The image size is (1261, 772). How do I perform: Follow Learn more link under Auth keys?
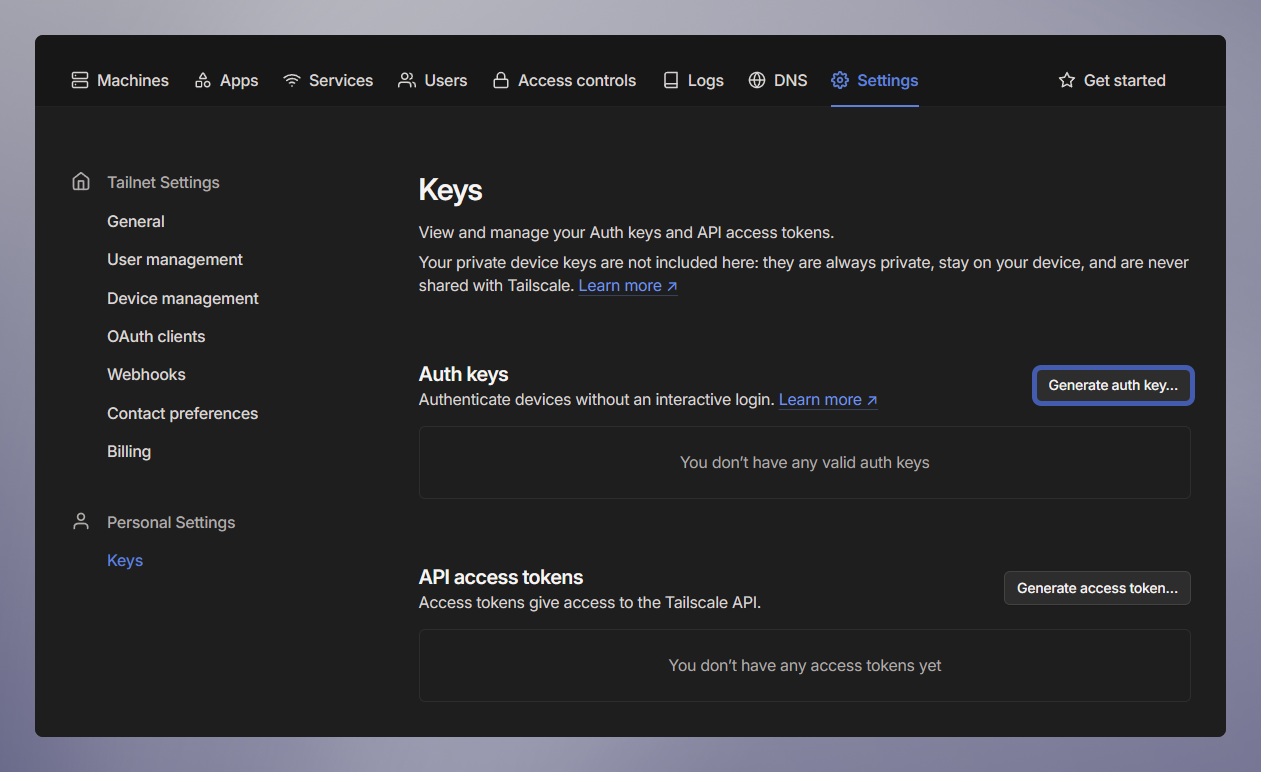pos(828,400)
